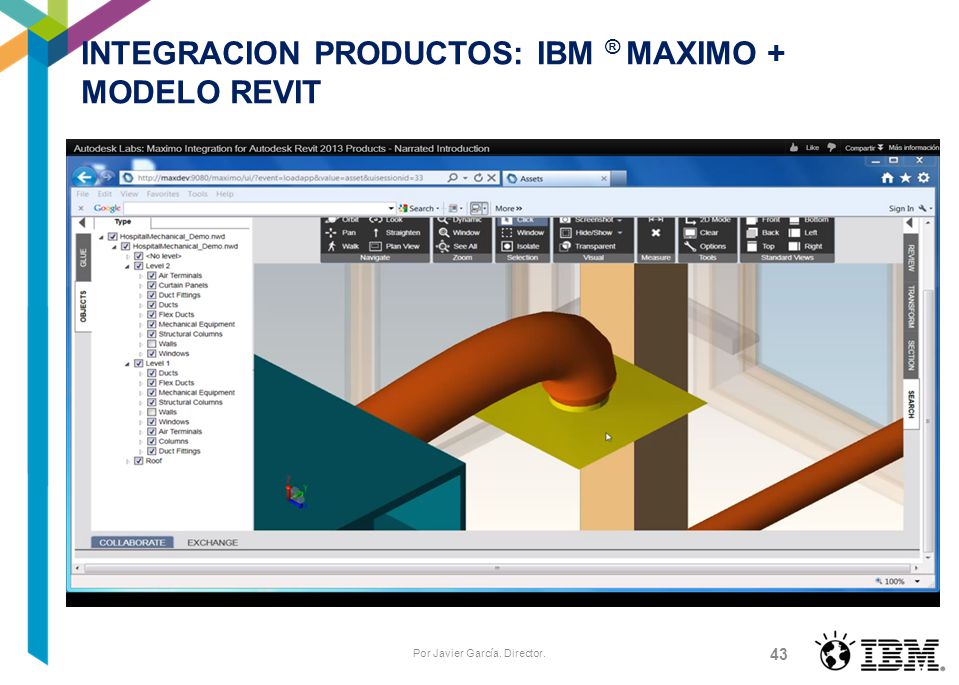Switch to Right standard view
This screenshot has height=685, width=959.
[x=805, y=246]
